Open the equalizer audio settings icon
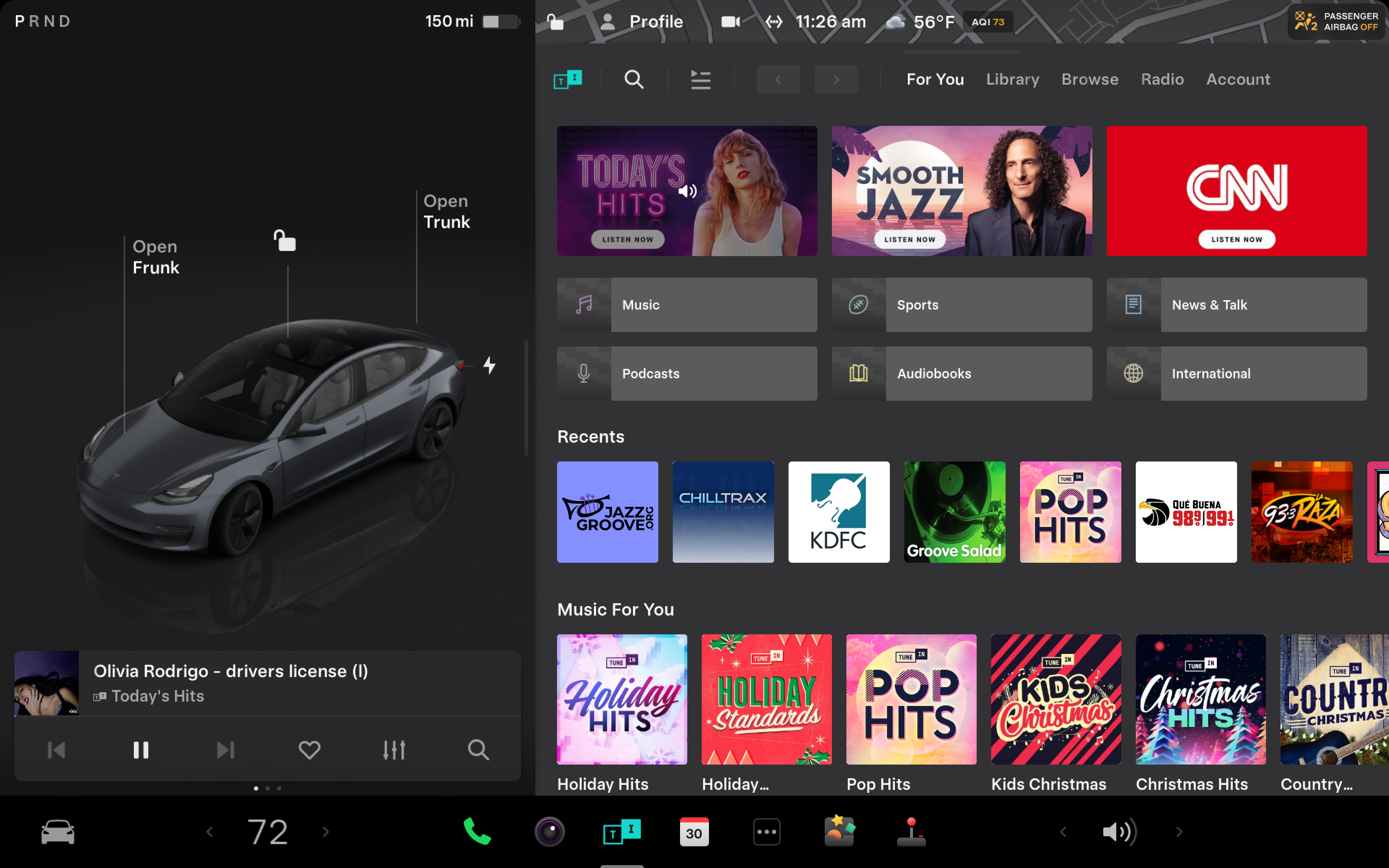Screen dimensions: 1389x868 [x=394, y=750]
